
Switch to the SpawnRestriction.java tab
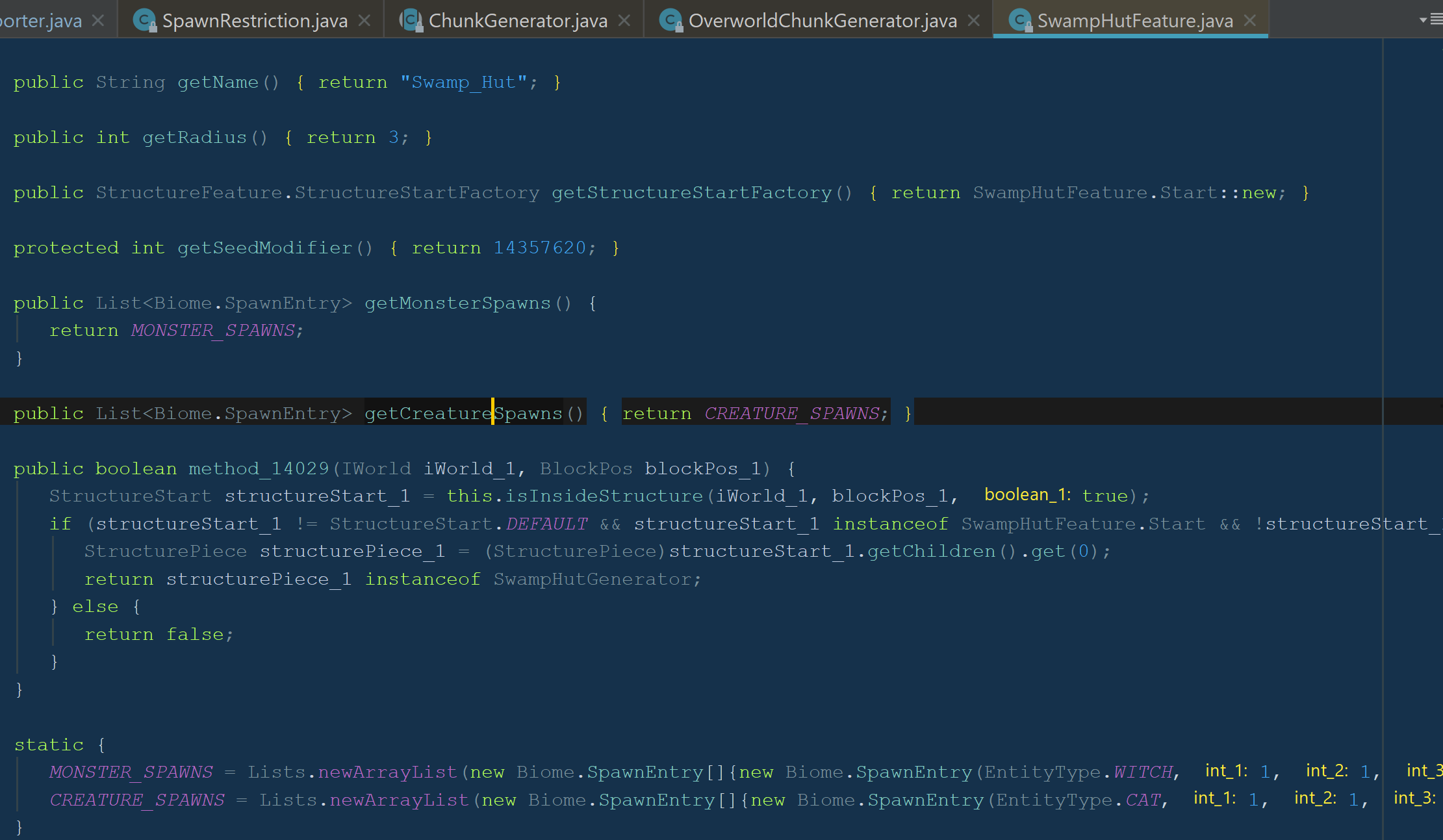[254, 21]
